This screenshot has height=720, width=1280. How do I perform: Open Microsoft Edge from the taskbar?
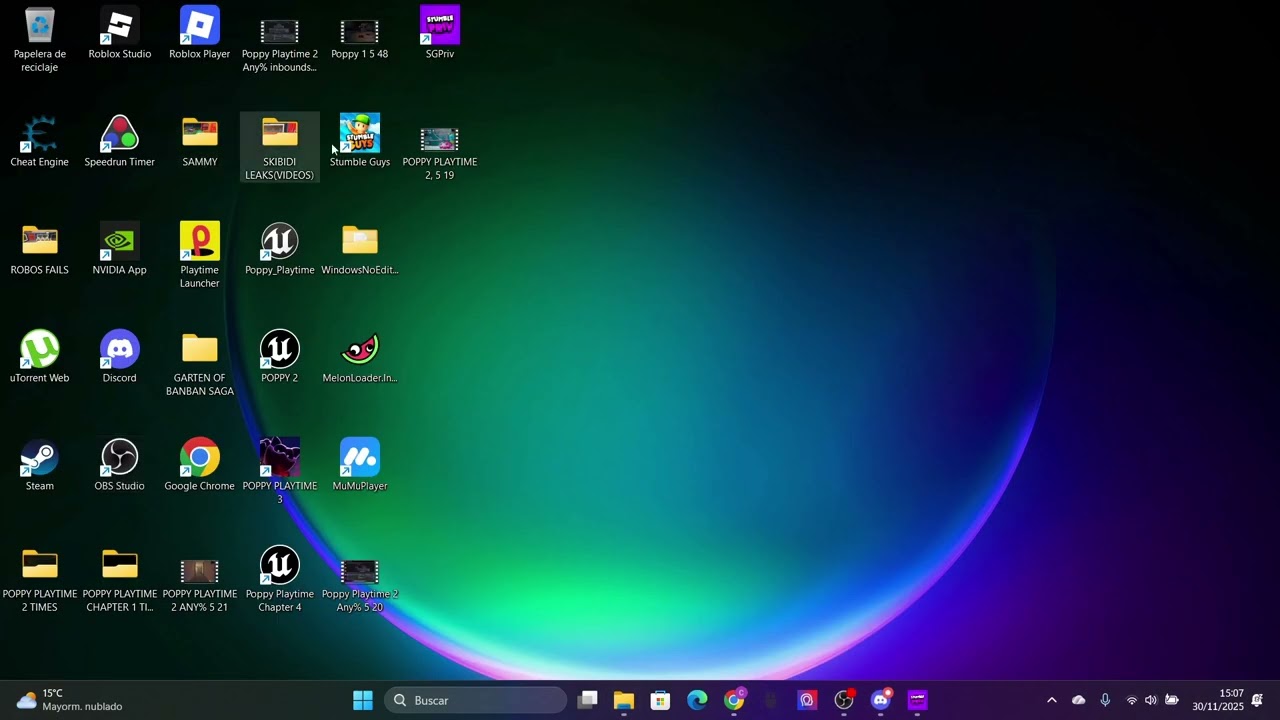(x=697, y=700)
